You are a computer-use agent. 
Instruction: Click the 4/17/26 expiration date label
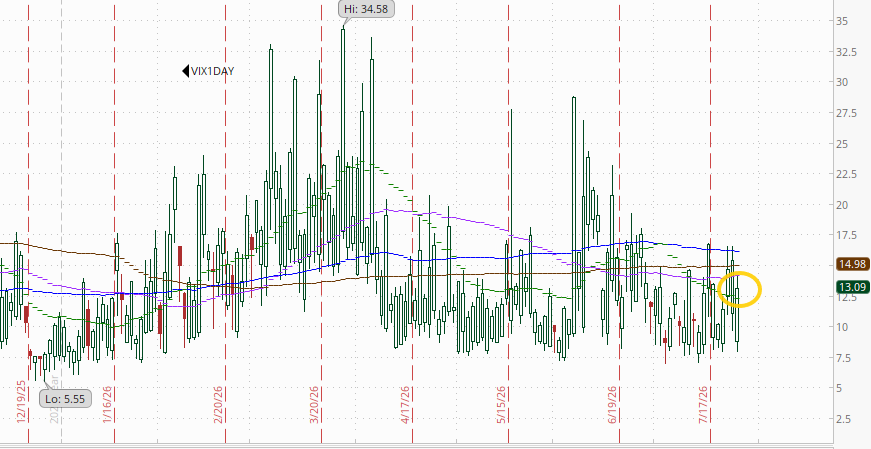406,405
